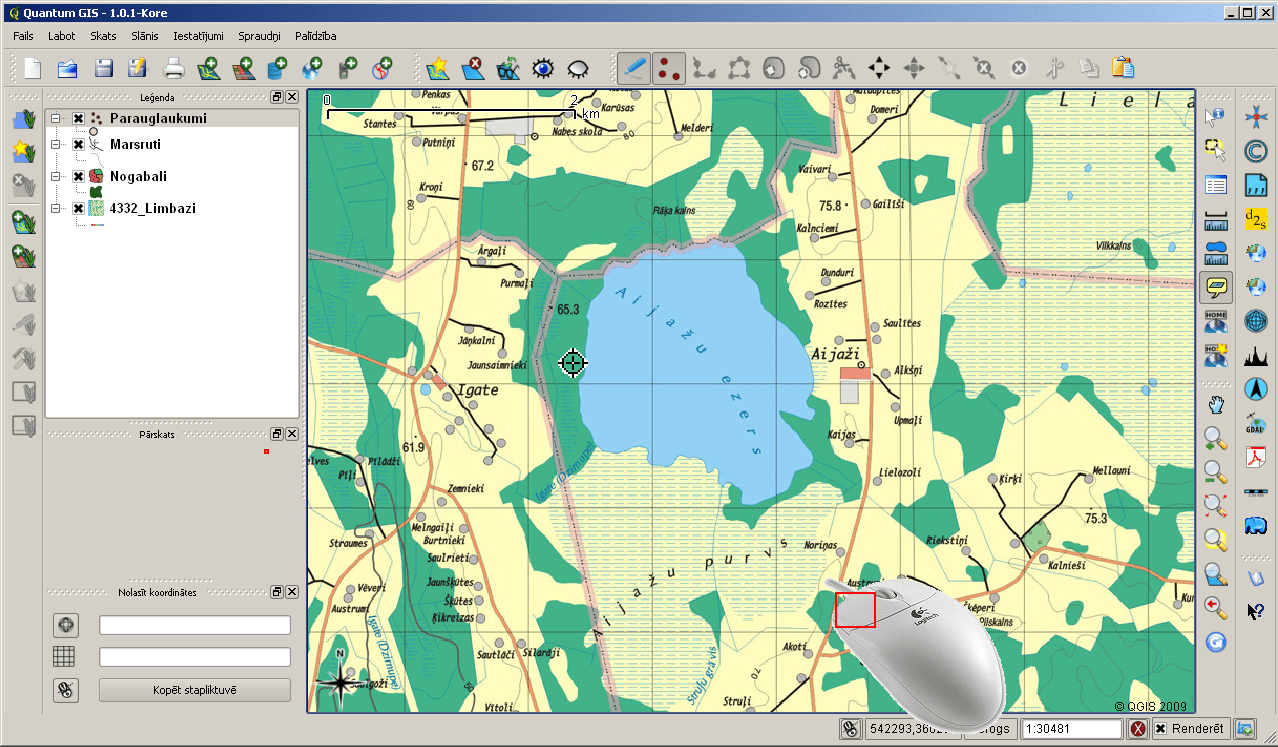Save the project with floppy icon
This screenshot has width=1278, height=747.
(103, 68)
